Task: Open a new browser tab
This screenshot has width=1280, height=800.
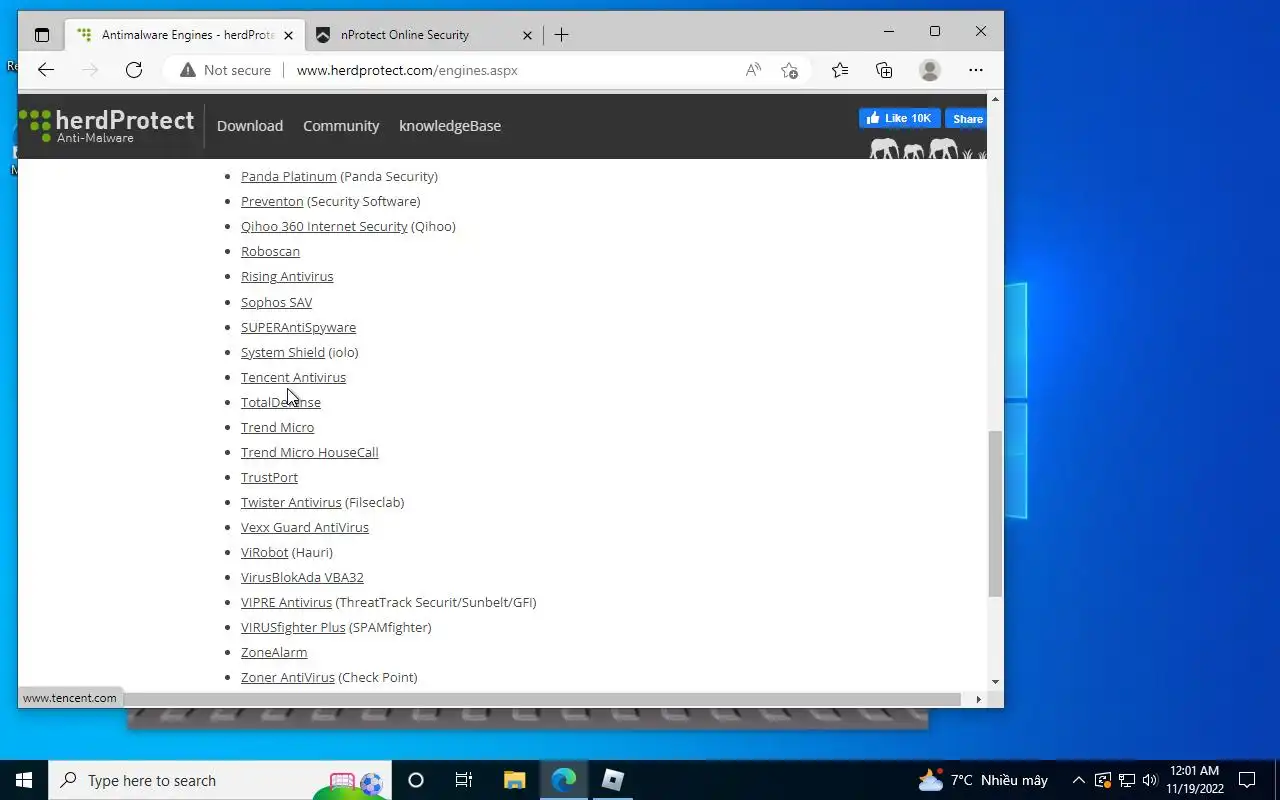Action: [x=562, y=35]
